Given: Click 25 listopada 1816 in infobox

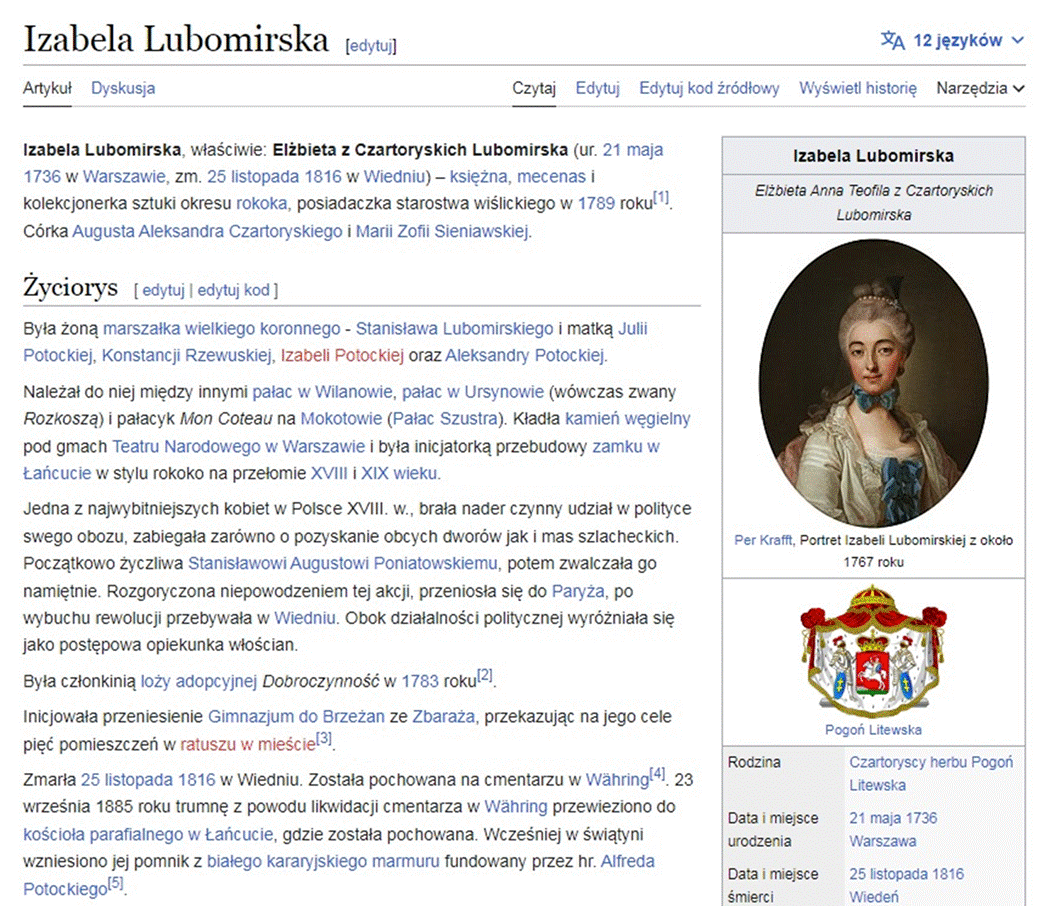Looking at the screenshot, I should pos(907,874).
